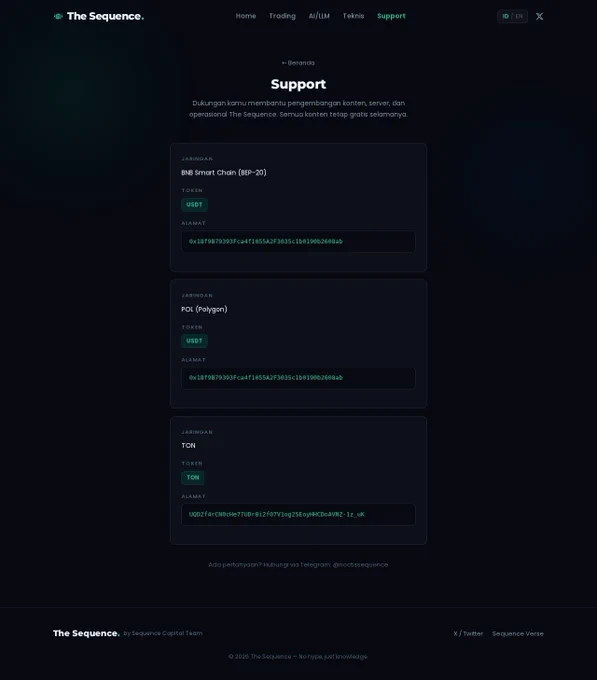
Task: Click the TON token badge
Action: [192, 477]
